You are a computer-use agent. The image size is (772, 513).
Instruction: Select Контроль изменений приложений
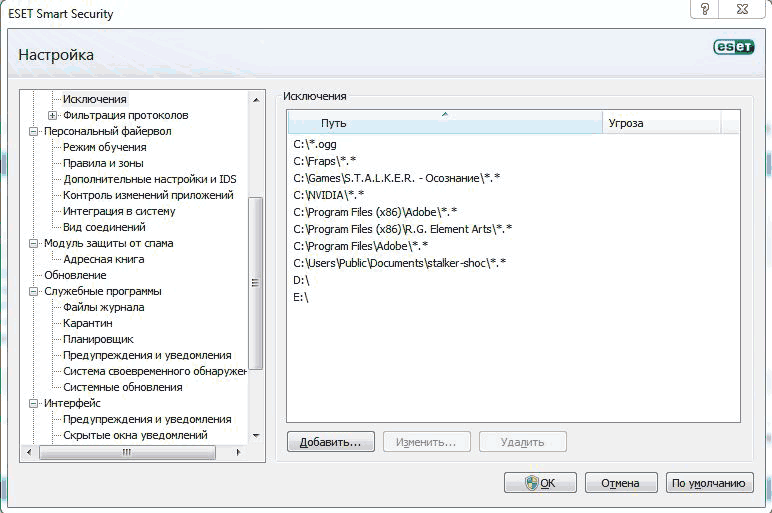[148, 195]
